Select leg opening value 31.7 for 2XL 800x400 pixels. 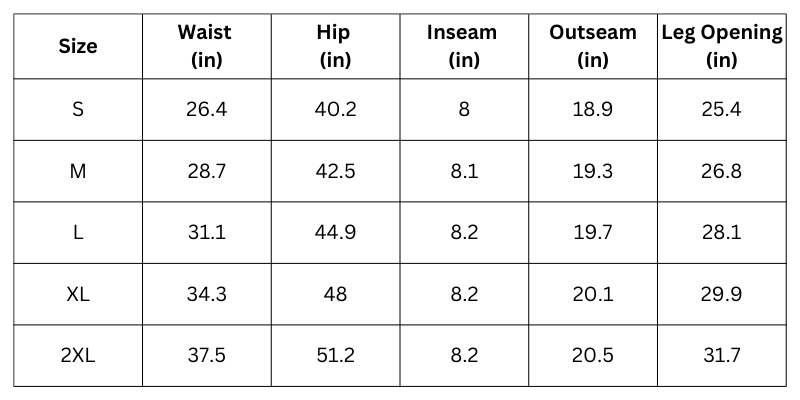pos(721,356)
